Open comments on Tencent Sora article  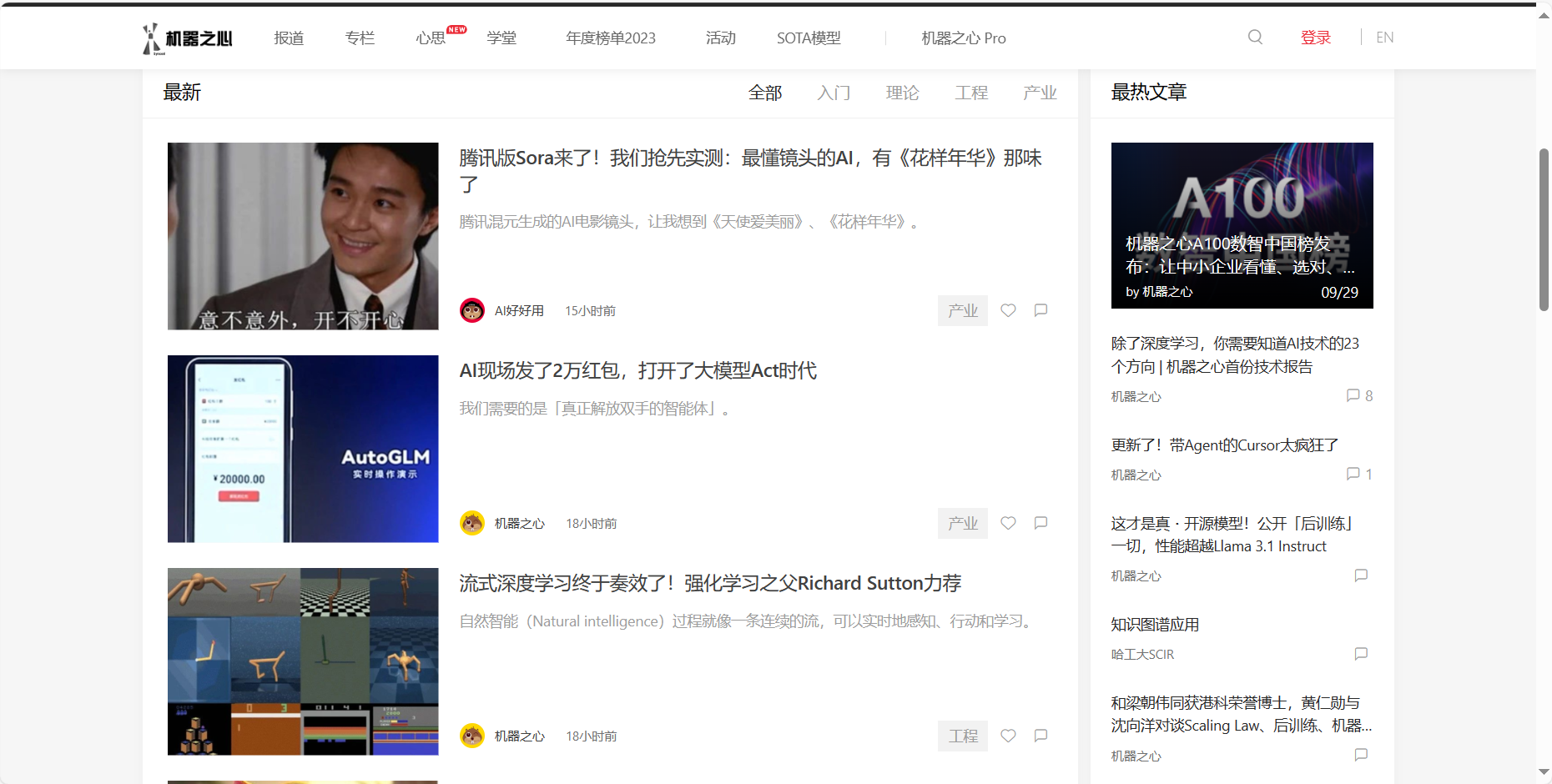pos(1041,310)
